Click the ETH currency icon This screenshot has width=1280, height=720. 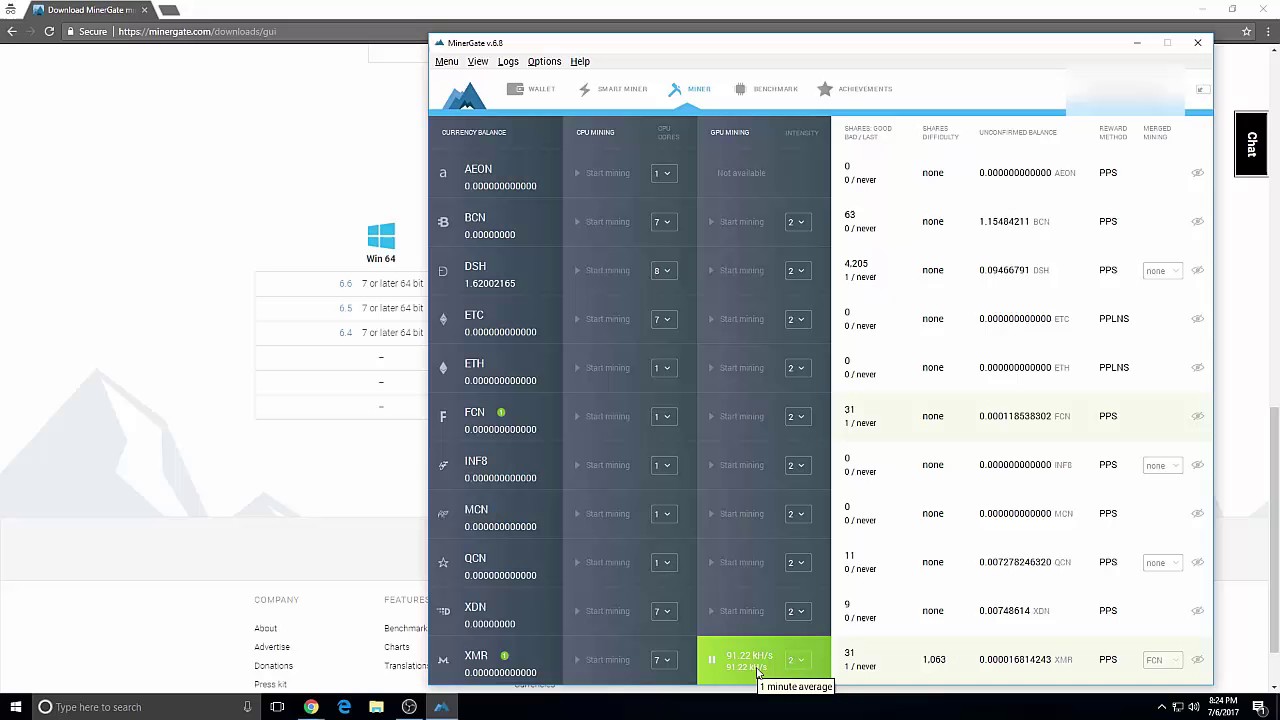pos(443,368)
